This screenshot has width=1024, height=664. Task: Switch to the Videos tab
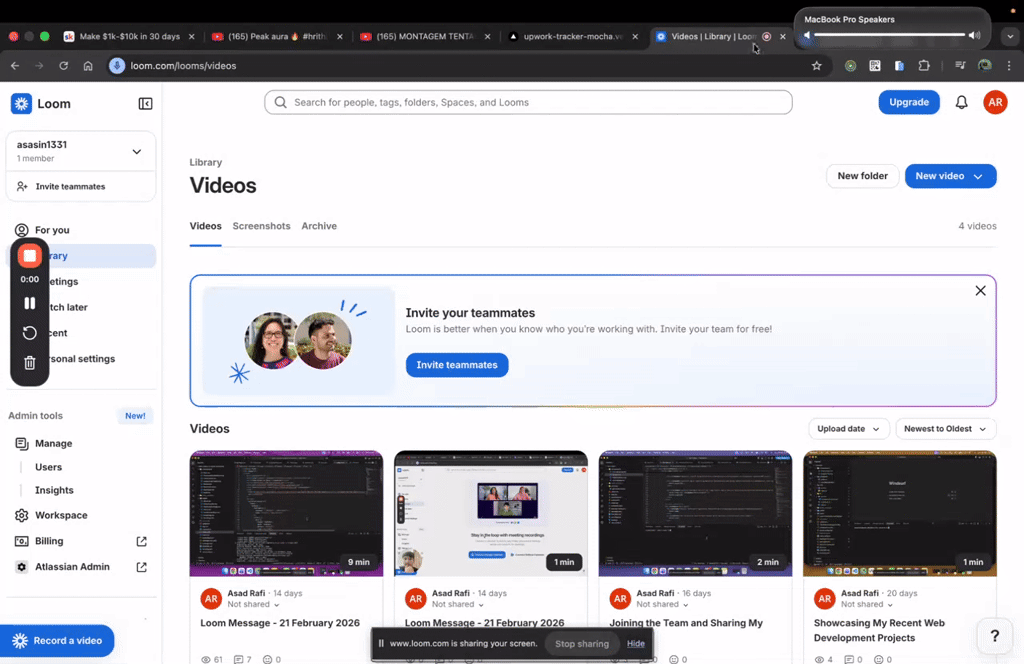205,226
